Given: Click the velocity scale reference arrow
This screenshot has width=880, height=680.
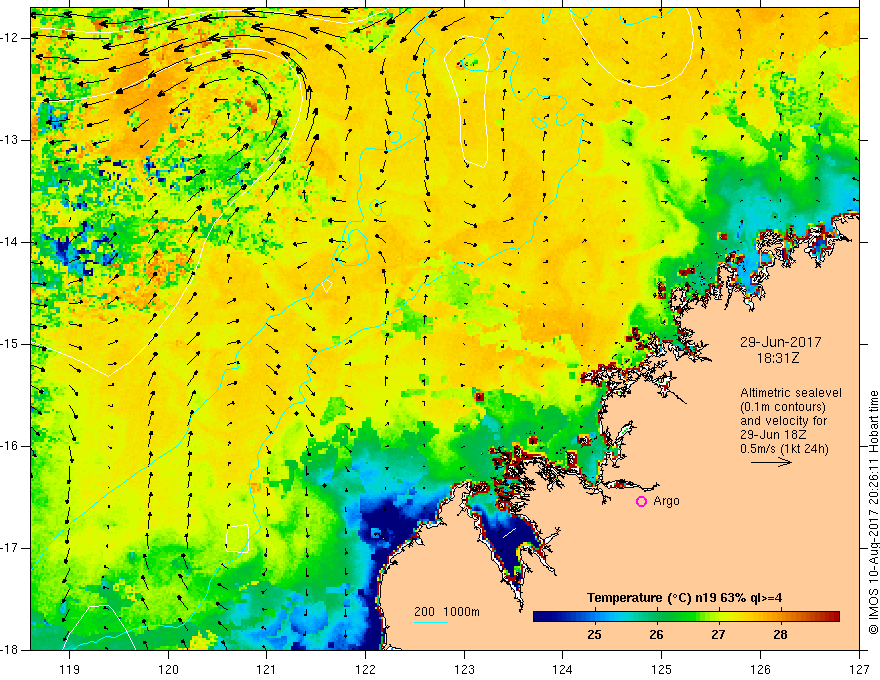Looking at the screenshot, I should [771, 462].
